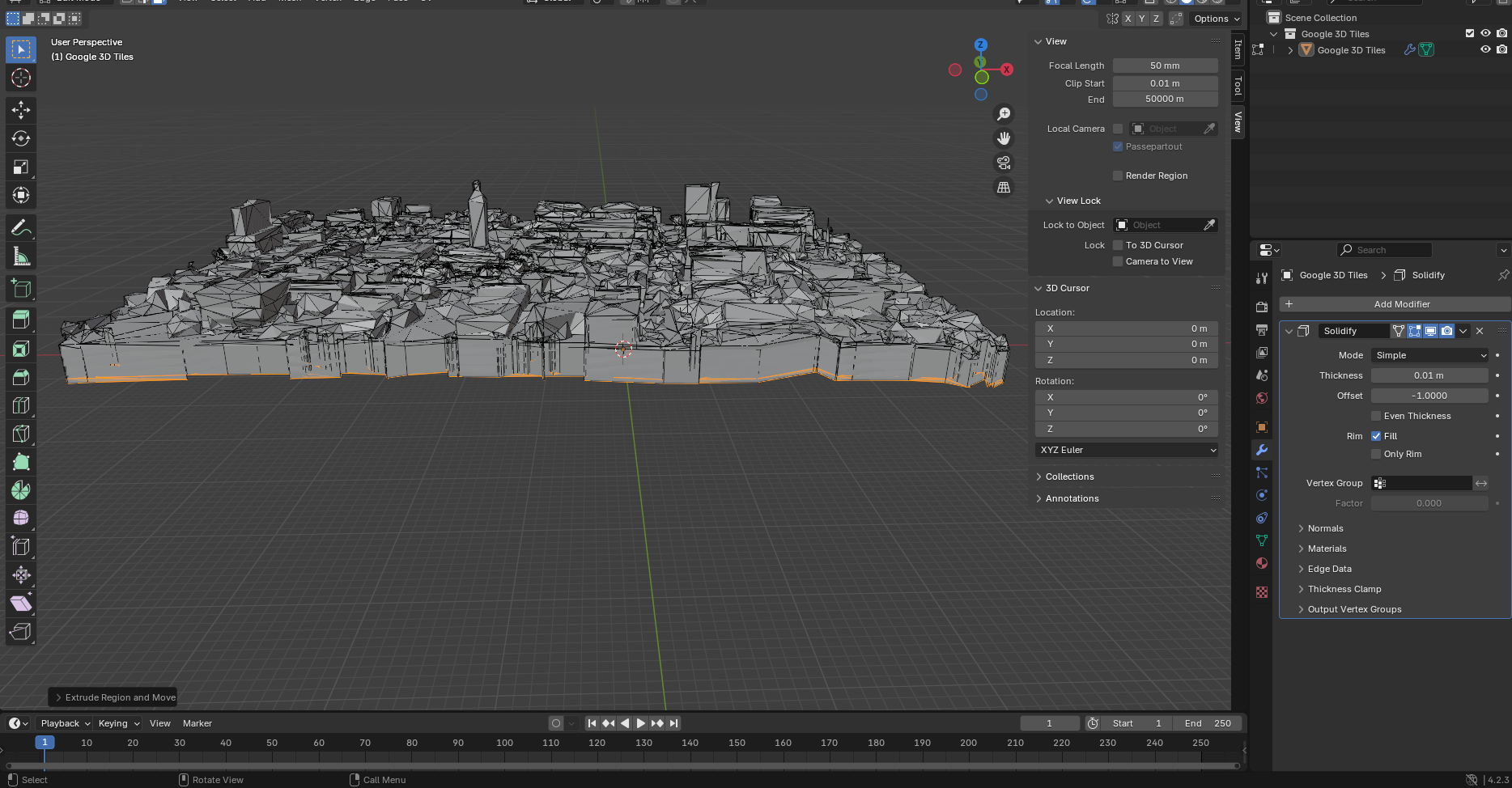The image size is (1512, 788).
Task: Click the Solidify Thickness value slider
Action: tap(1429, 375)
